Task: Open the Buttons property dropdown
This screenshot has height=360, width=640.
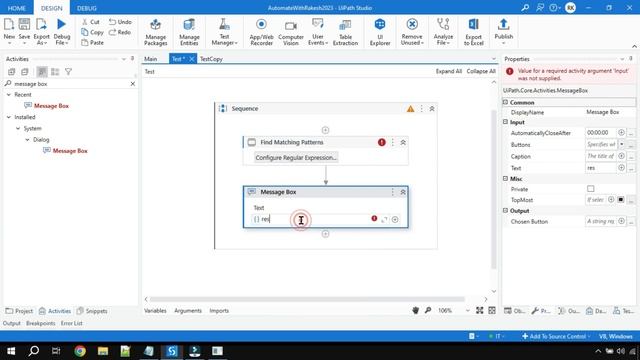Action: click(x=621, y=144)
